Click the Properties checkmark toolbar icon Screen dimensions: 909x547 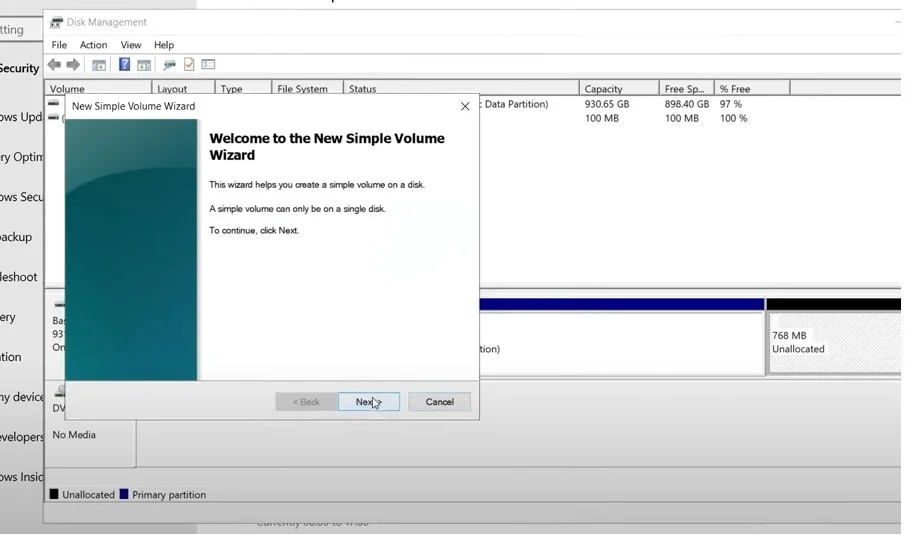click(x=189, y=64)
